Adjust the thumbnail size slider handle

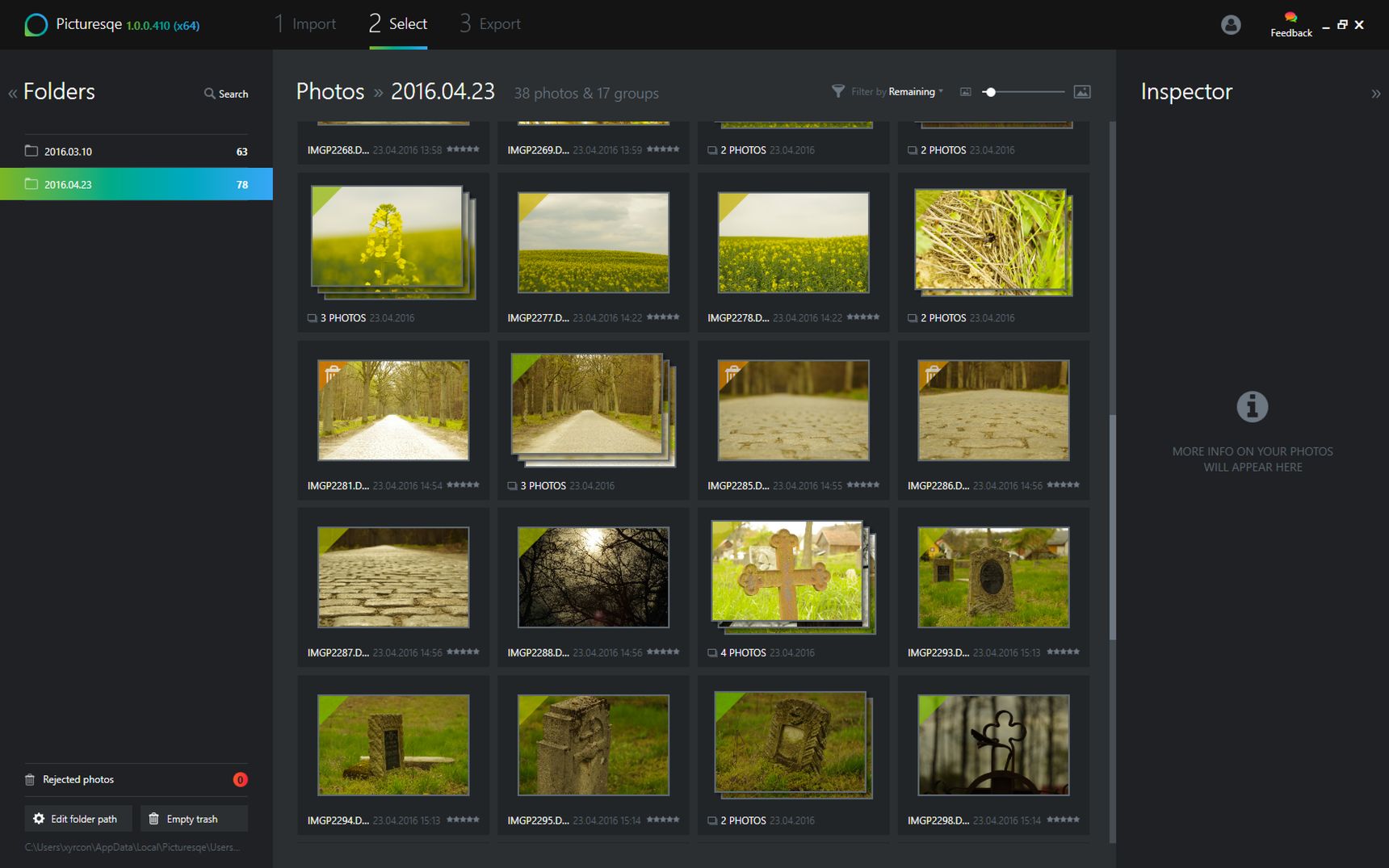990,92
